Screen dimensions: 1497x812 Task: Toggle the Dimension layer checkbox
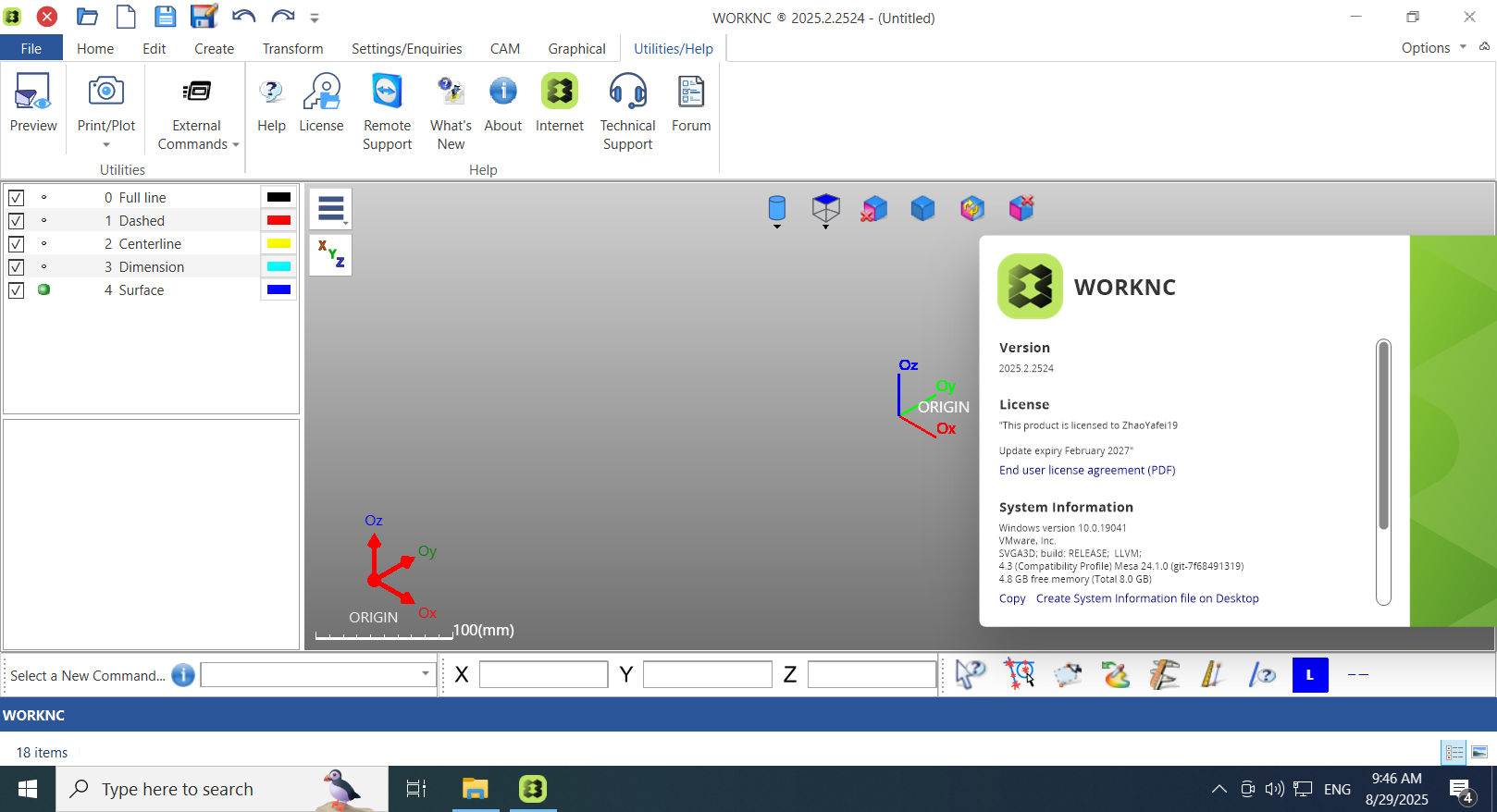point(16,267)
